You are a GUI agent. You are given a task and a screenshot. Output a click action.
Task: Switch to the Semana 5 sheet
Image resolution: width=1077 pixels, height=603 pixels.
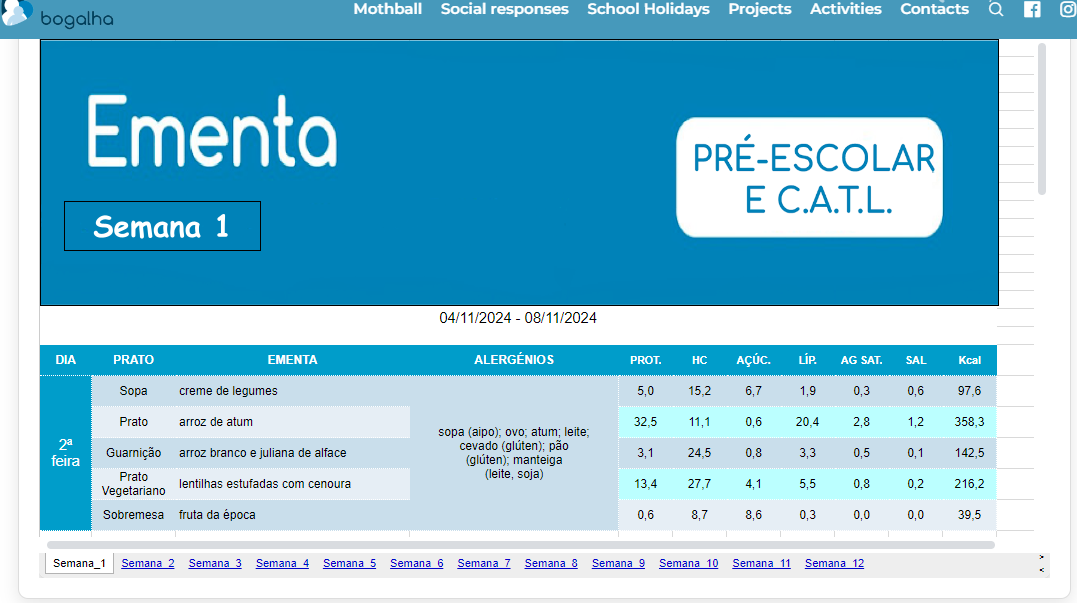pyautogui.click(x=349, y=564)
